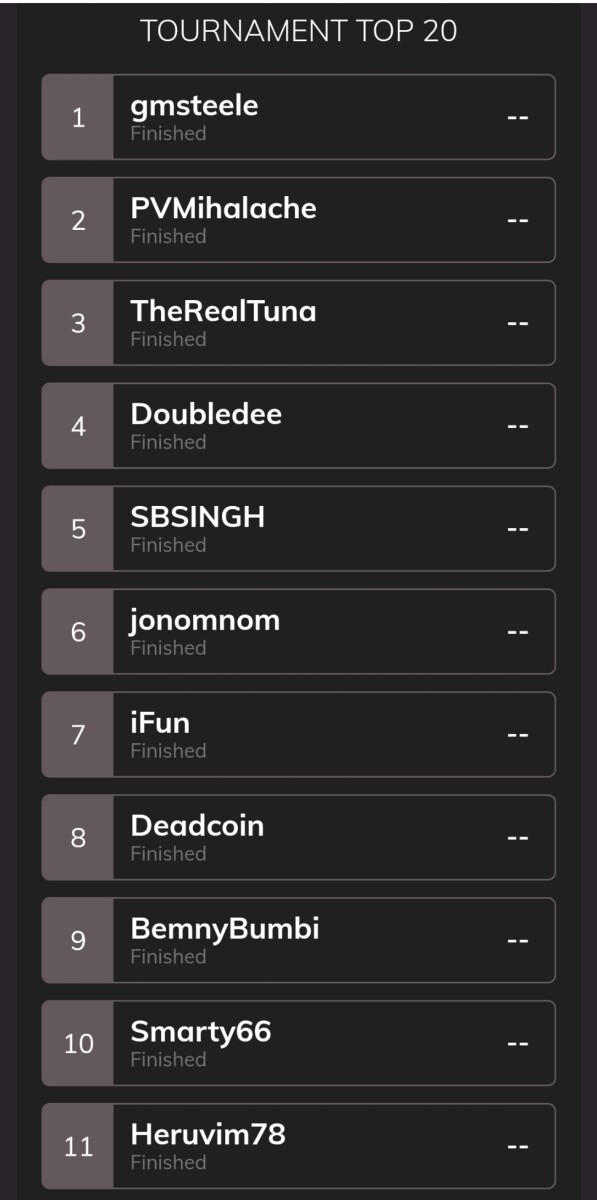Click the Finished status under Deadcoin

point(168,853)
